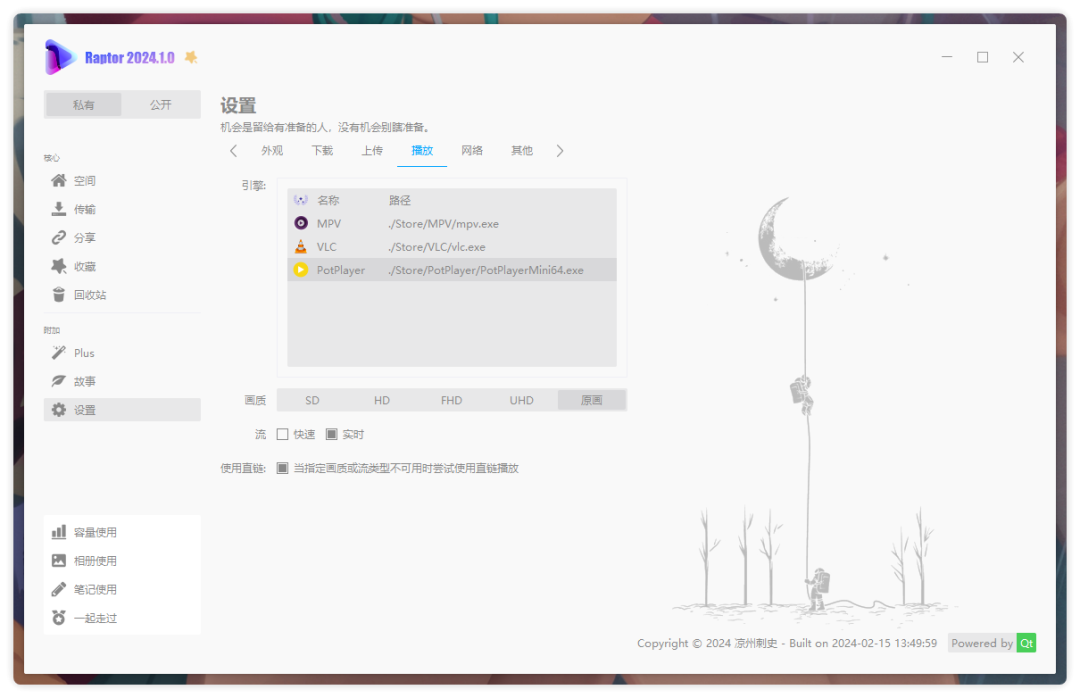Screen dimensions: 1080x698
Task: Open 传输 download icon in sidebar
Action: pos(59,209)
